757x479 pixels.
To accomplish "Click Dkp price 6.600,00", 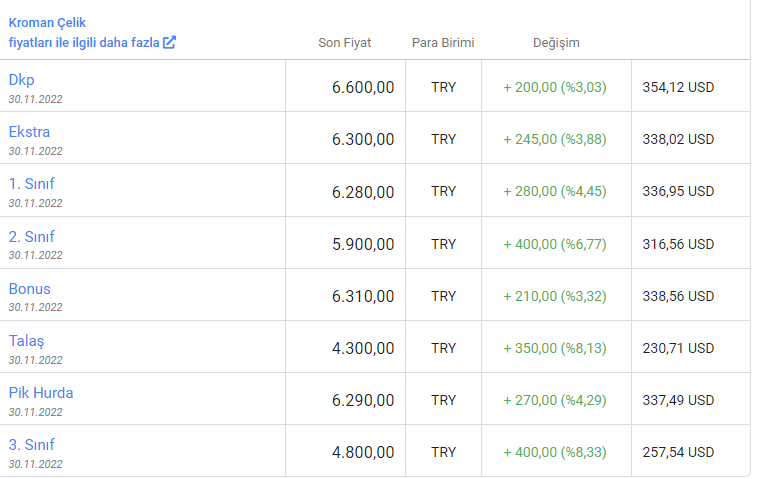I will point(363,87).
